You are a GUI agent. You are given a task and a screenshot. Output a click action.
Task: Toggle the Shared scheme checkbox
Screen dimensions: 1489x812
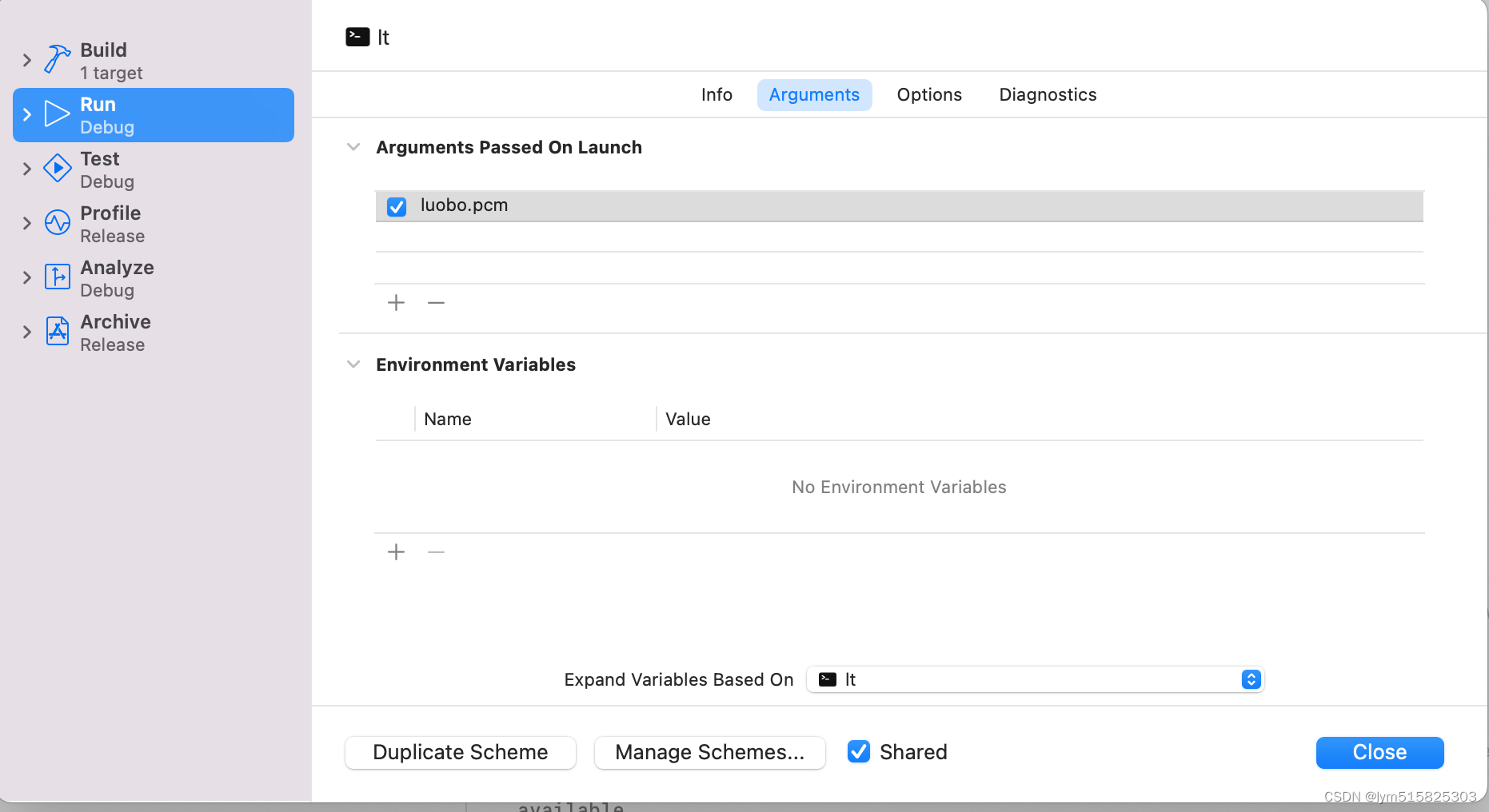(859, 752)
